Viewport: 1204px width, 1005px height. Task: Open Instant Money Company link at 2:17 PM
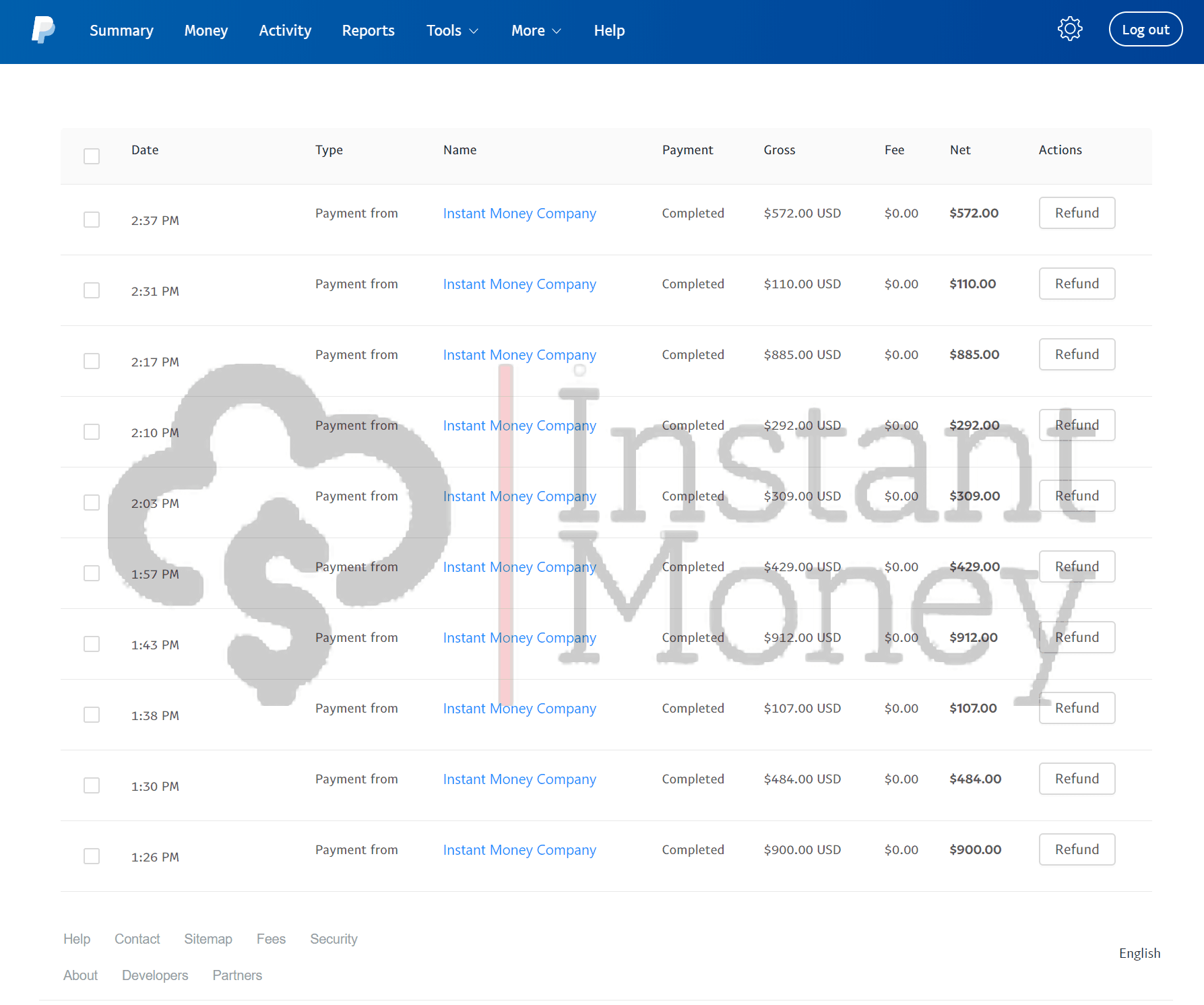[x=519, y=355]
